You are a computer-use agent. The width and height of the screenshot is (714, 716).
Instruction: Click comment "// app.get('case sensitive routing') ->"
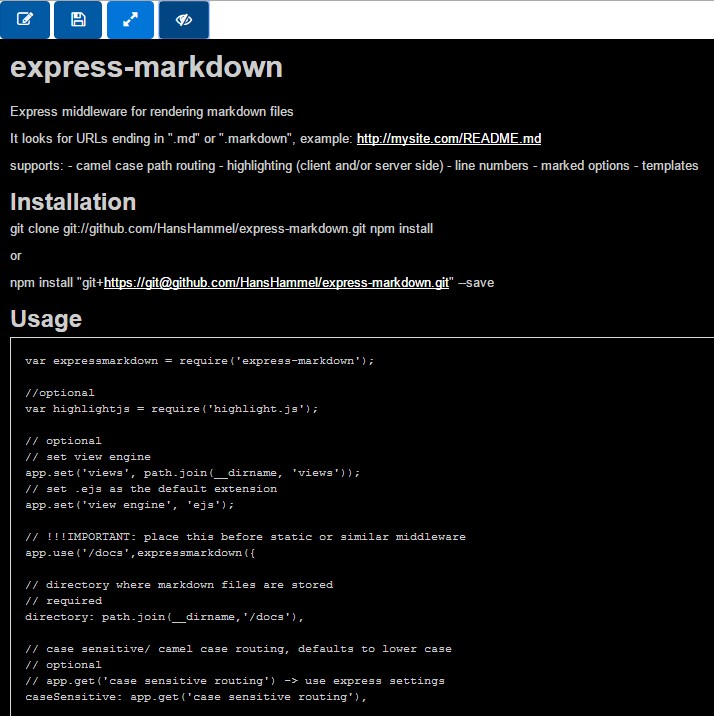(x=235, y=681)
